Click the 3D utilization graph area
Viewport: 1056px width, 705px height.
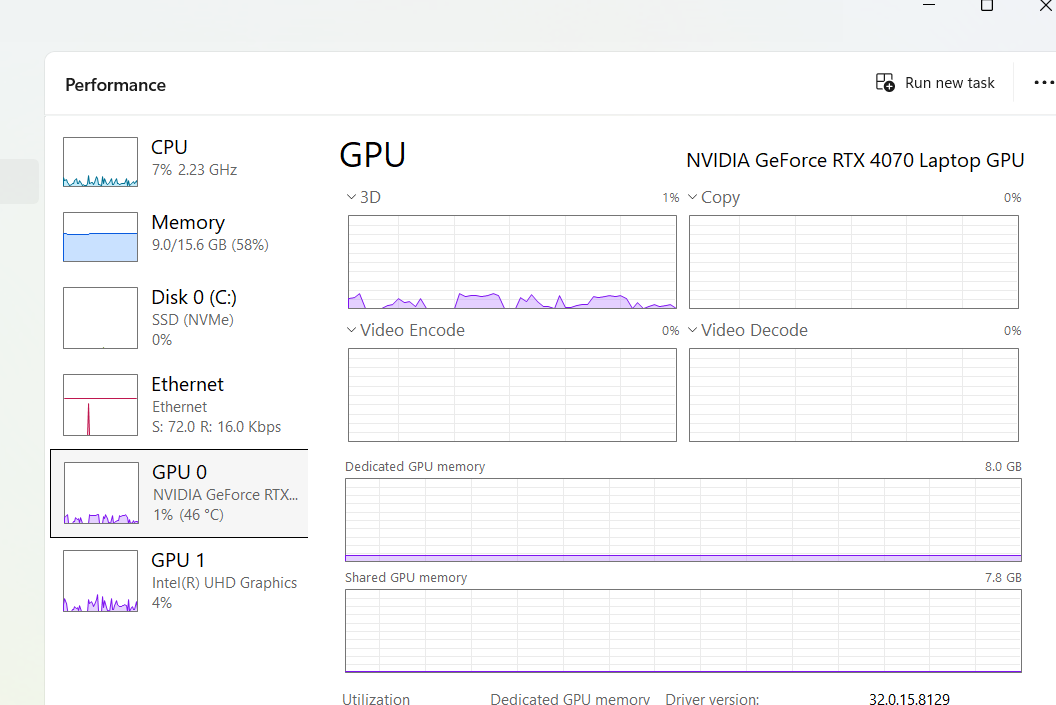point(512,262)
